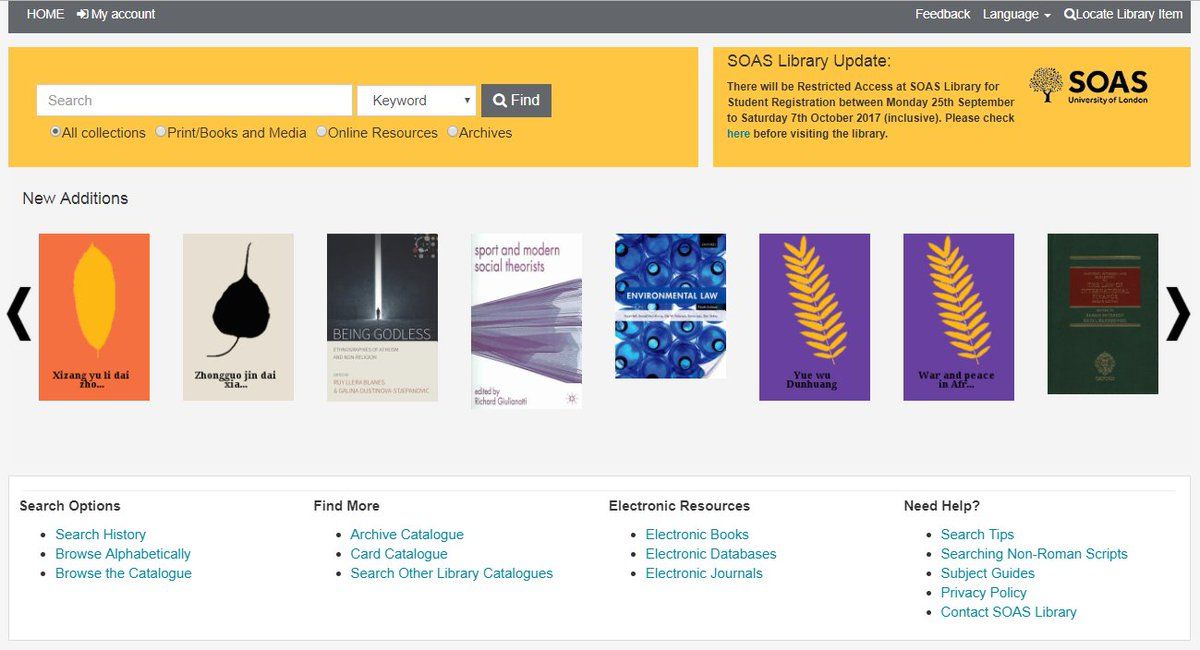The image size is (1200, 650).
Task: Open the Archive Catalogue link
Action: coord(407,534)
